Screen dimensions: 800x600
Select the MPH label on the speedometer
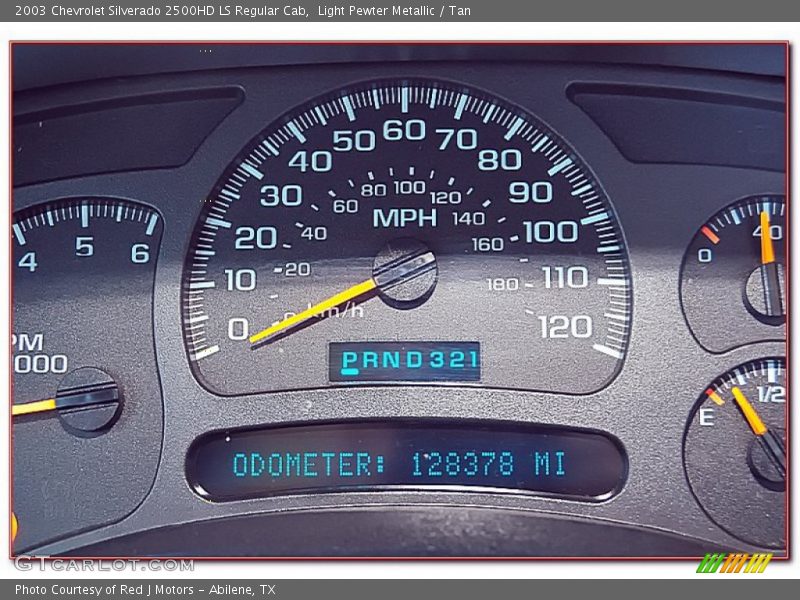click(405, 218)
